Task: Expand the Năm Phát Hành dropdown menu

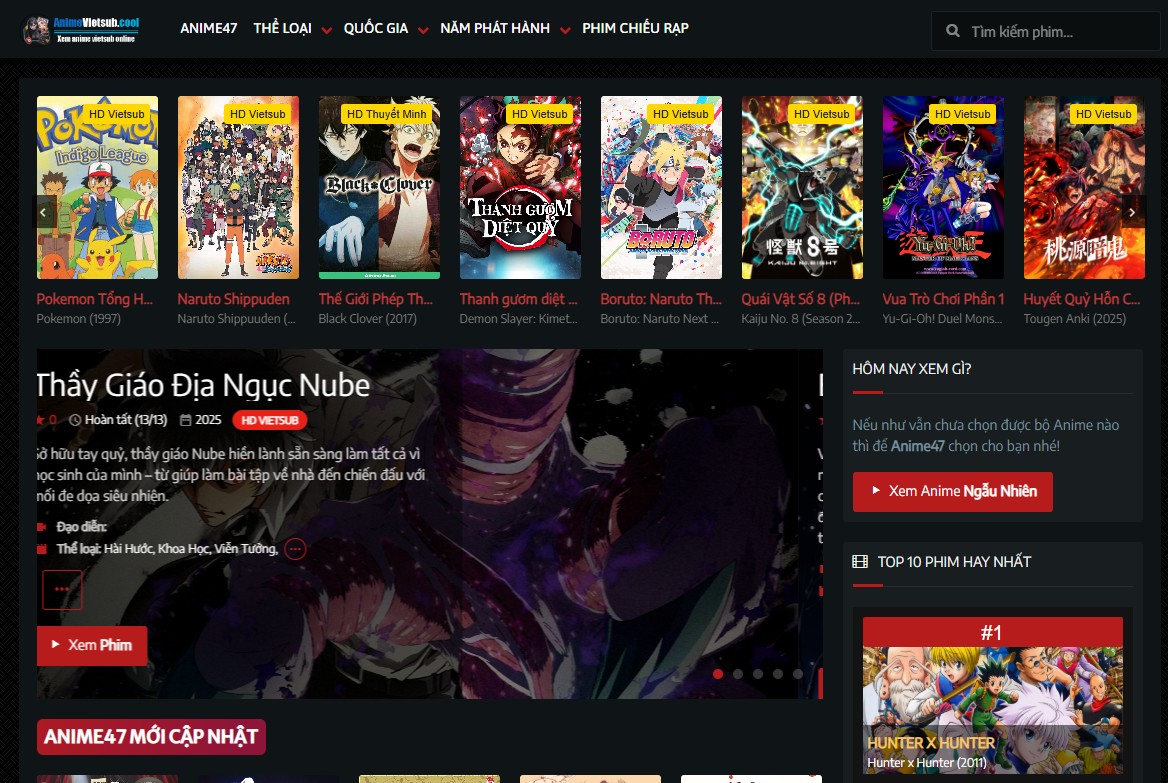Action: (x=504, y=28)
